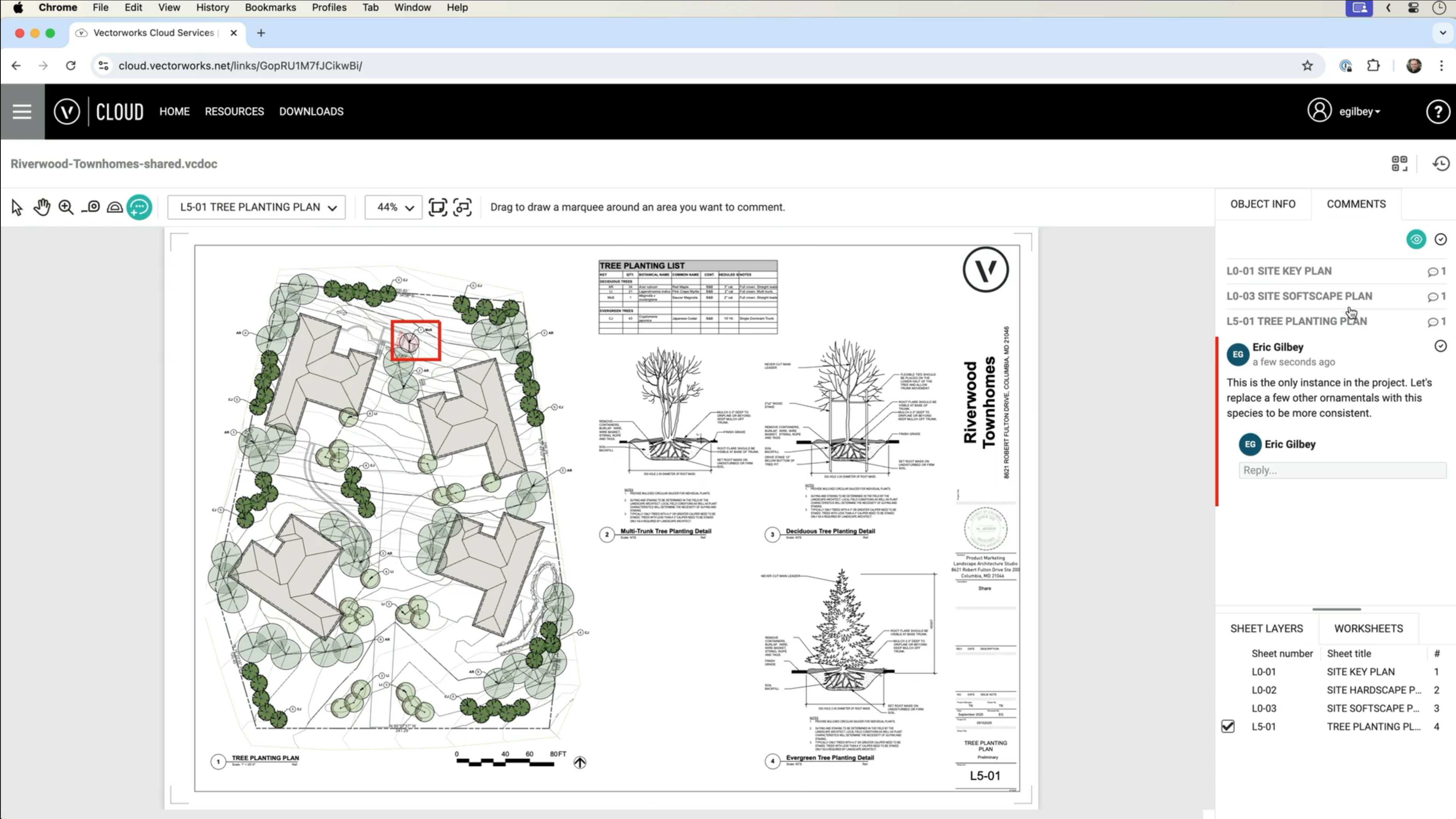Mark Eric Gilbey's comment as resolved
The height and width of the screenshot is (819, 1456).
1440,346
